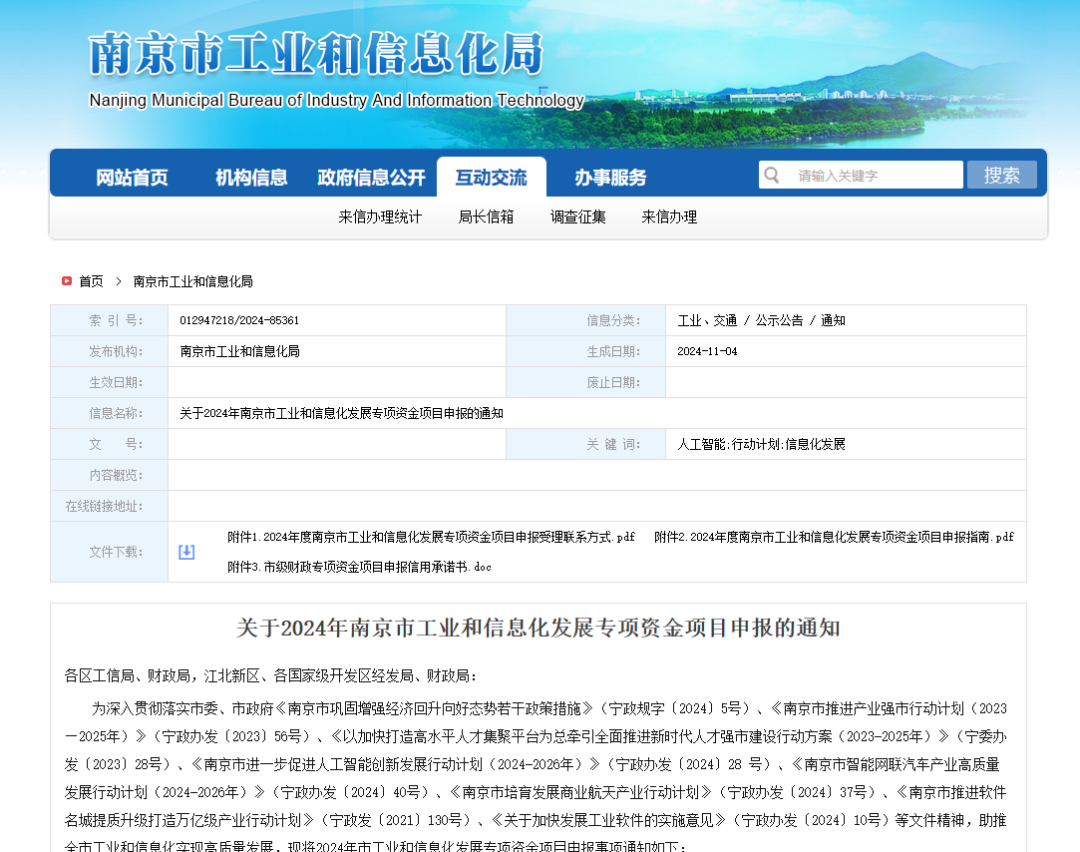Screen dimensions: 1080x852
Task: Go to the 办事服务 tab
Action: pyautogui.click(x=610, y=177)
